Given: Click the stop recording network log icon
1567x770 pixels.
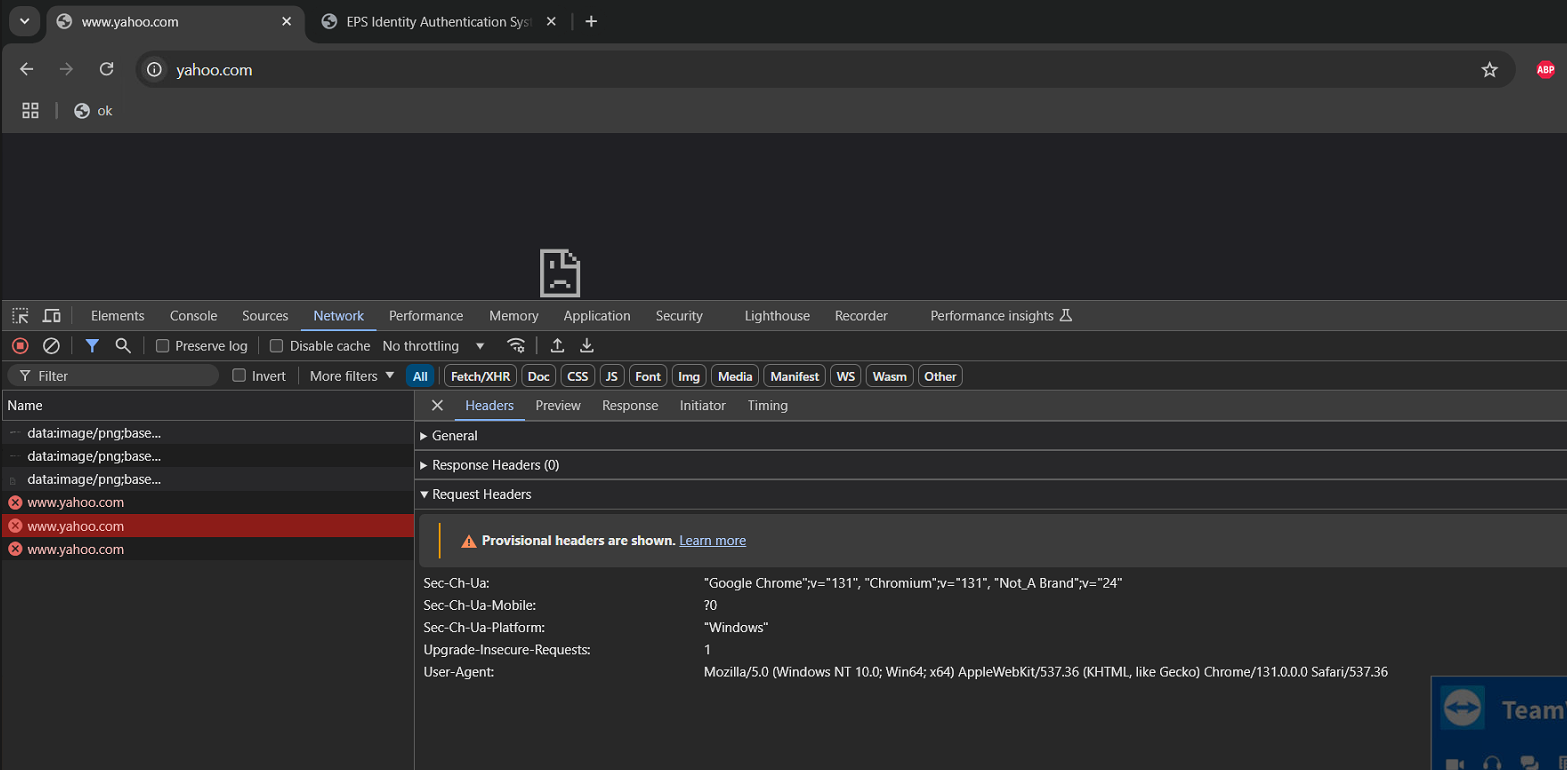Looking at the screenshot, I should tap(20, 346).
